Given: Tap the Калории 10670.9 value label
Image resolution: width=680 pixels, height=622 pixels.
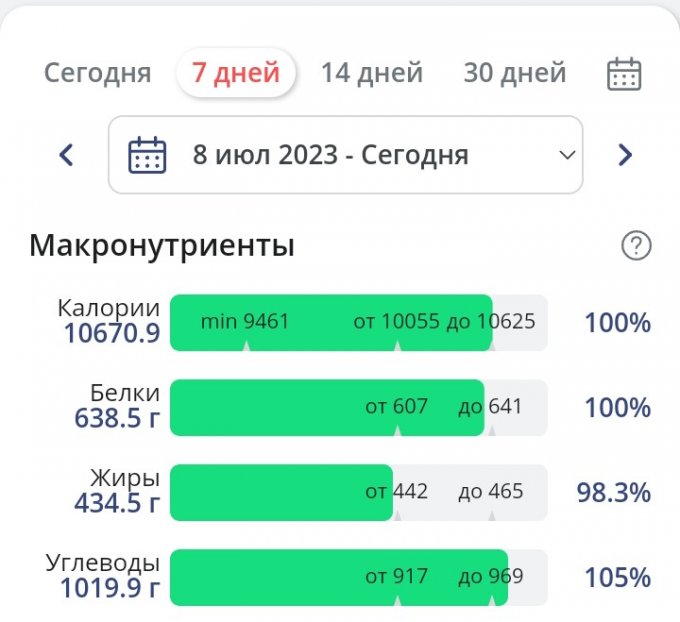Looking at the screenshot, I should coord(112,333).
